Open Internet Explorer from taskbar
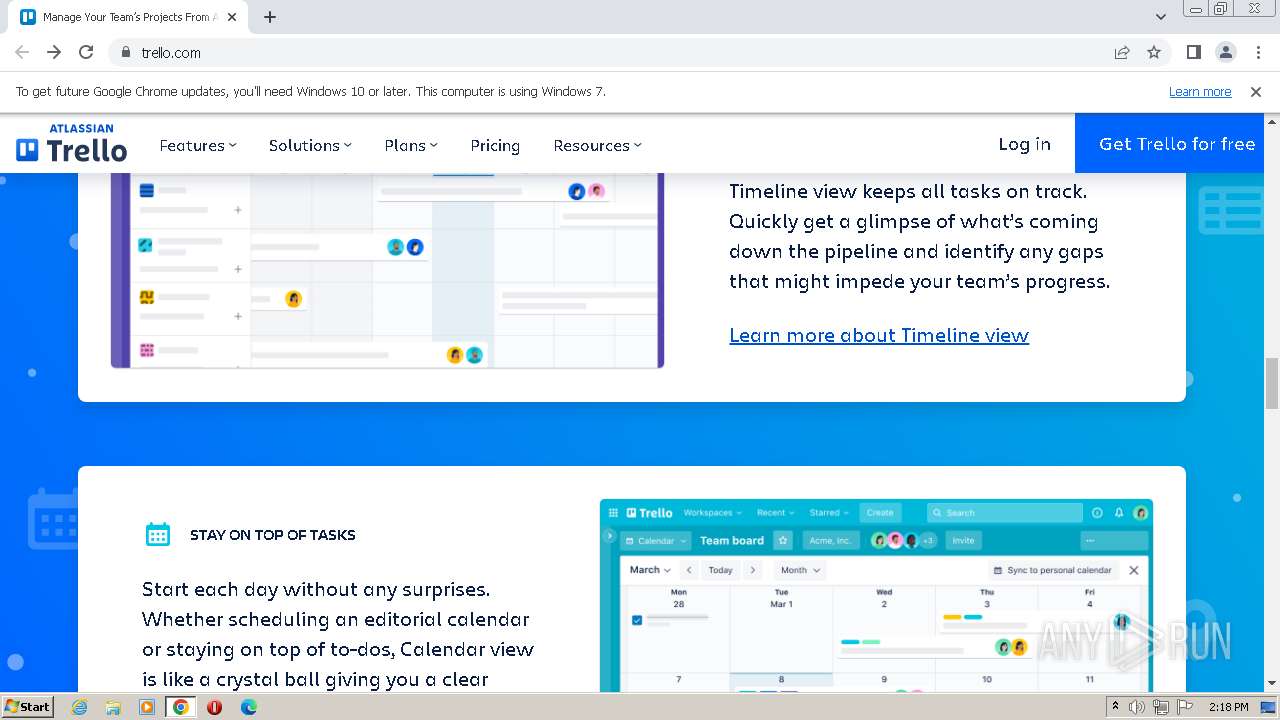The height and width of the screenshot is (720, 1280). pyautogui.click(x=80, y=707)
